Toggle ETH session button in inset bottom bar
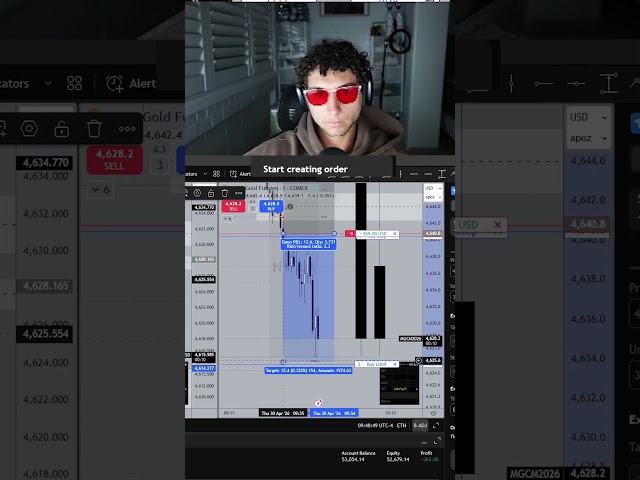Screen dimensions: 640x480 click(402, 425)
